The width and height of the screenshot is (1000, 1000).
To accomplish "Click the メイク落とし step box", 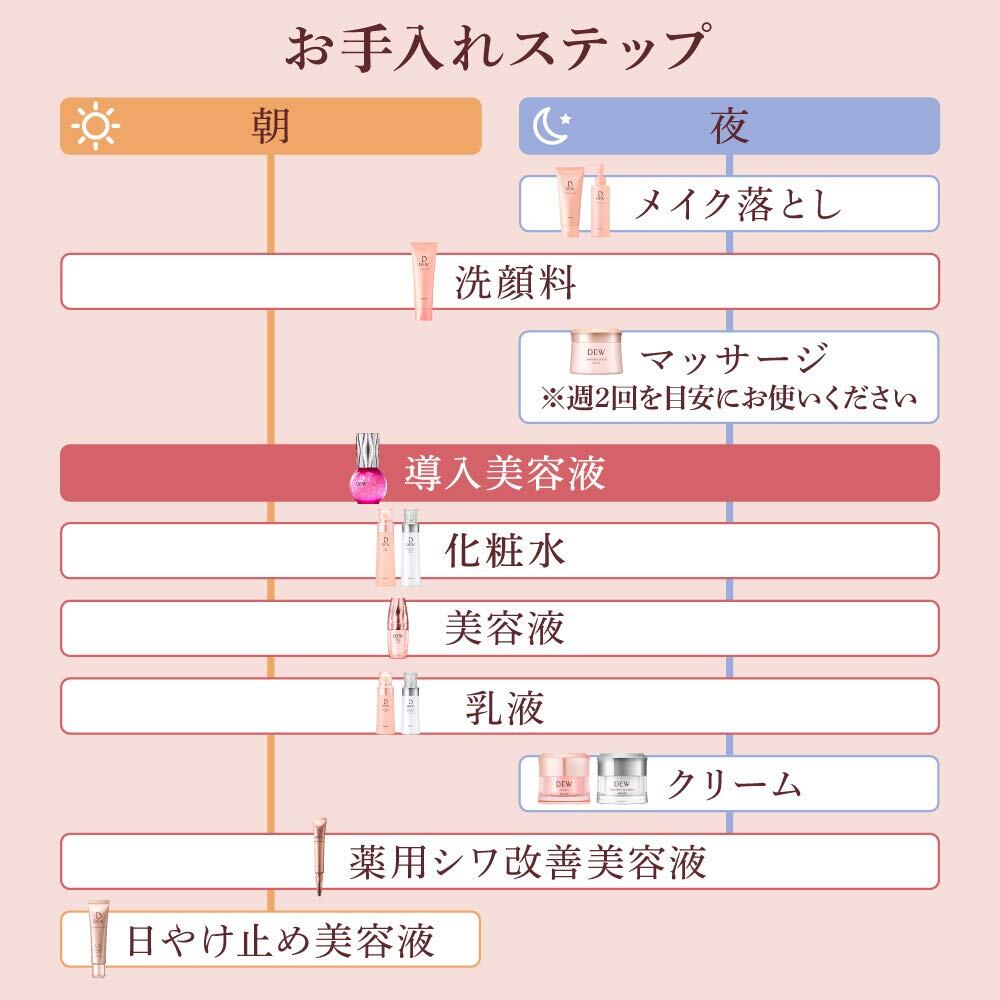I will (738, 204).
